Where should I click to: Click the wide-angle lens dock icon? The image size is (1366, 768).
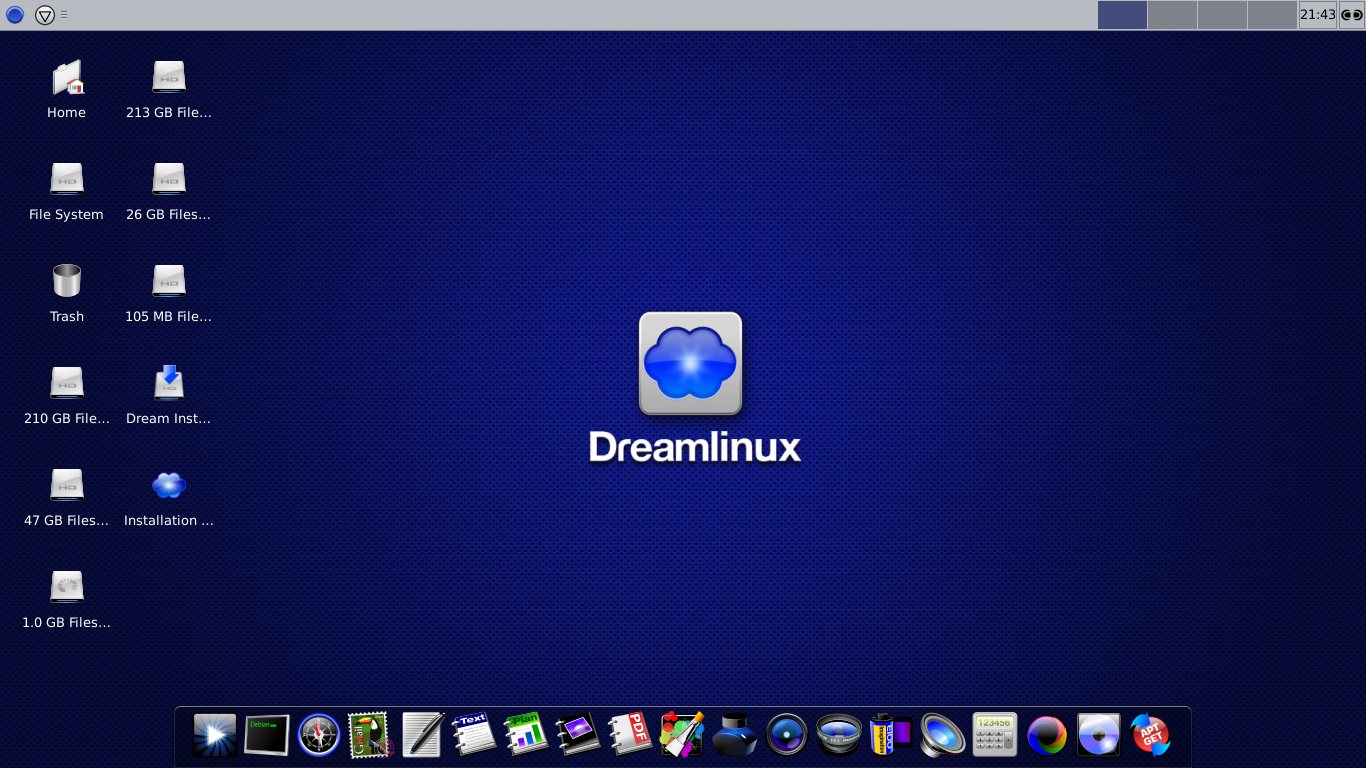click(x=839, y=735)
